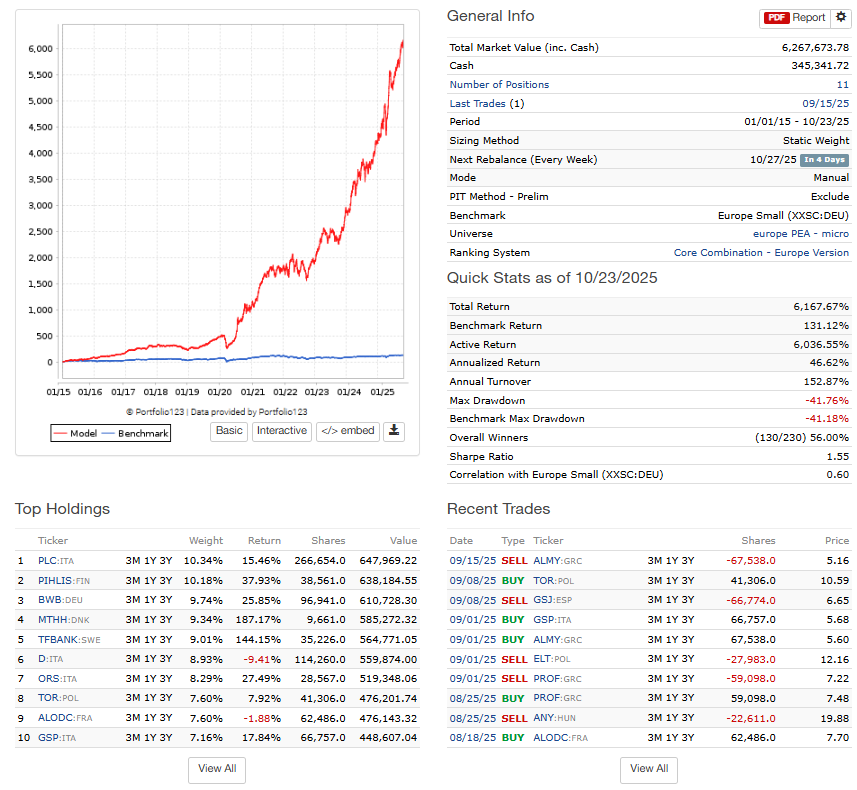The height and width of the screenshot is (790, 857).
Task: Open the PDF Report
Action: 796,17
